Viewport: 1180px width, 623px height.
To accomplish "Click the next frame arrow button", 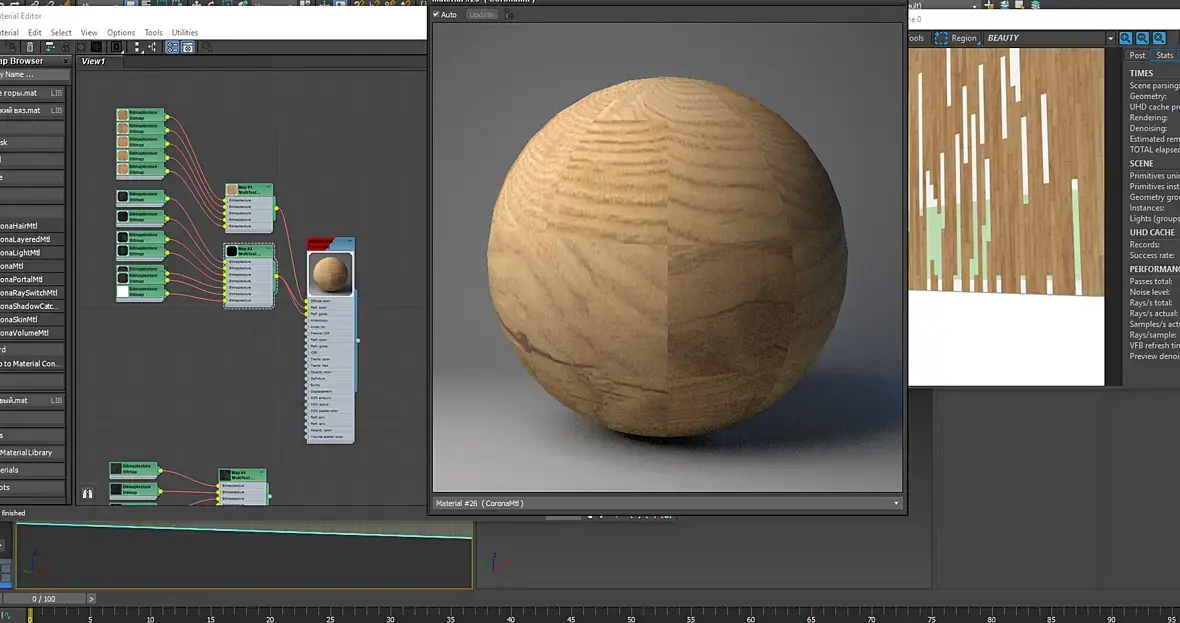I will pos(91,599).
